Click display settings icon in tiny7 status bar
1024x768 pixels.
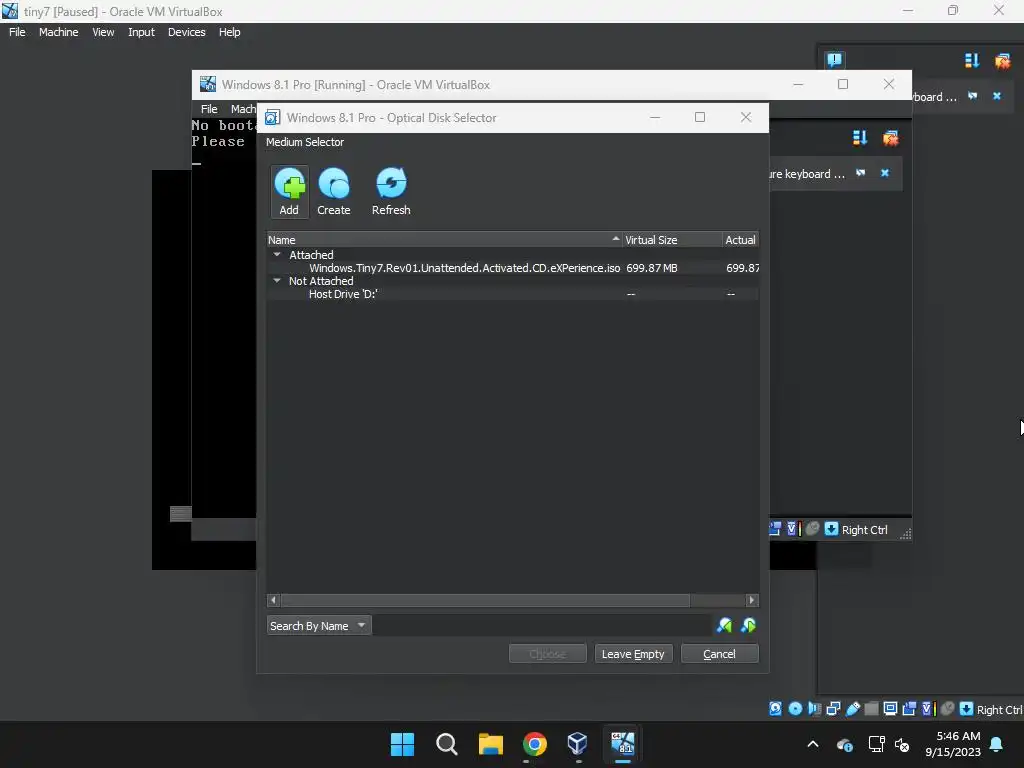tap(890, 709)
